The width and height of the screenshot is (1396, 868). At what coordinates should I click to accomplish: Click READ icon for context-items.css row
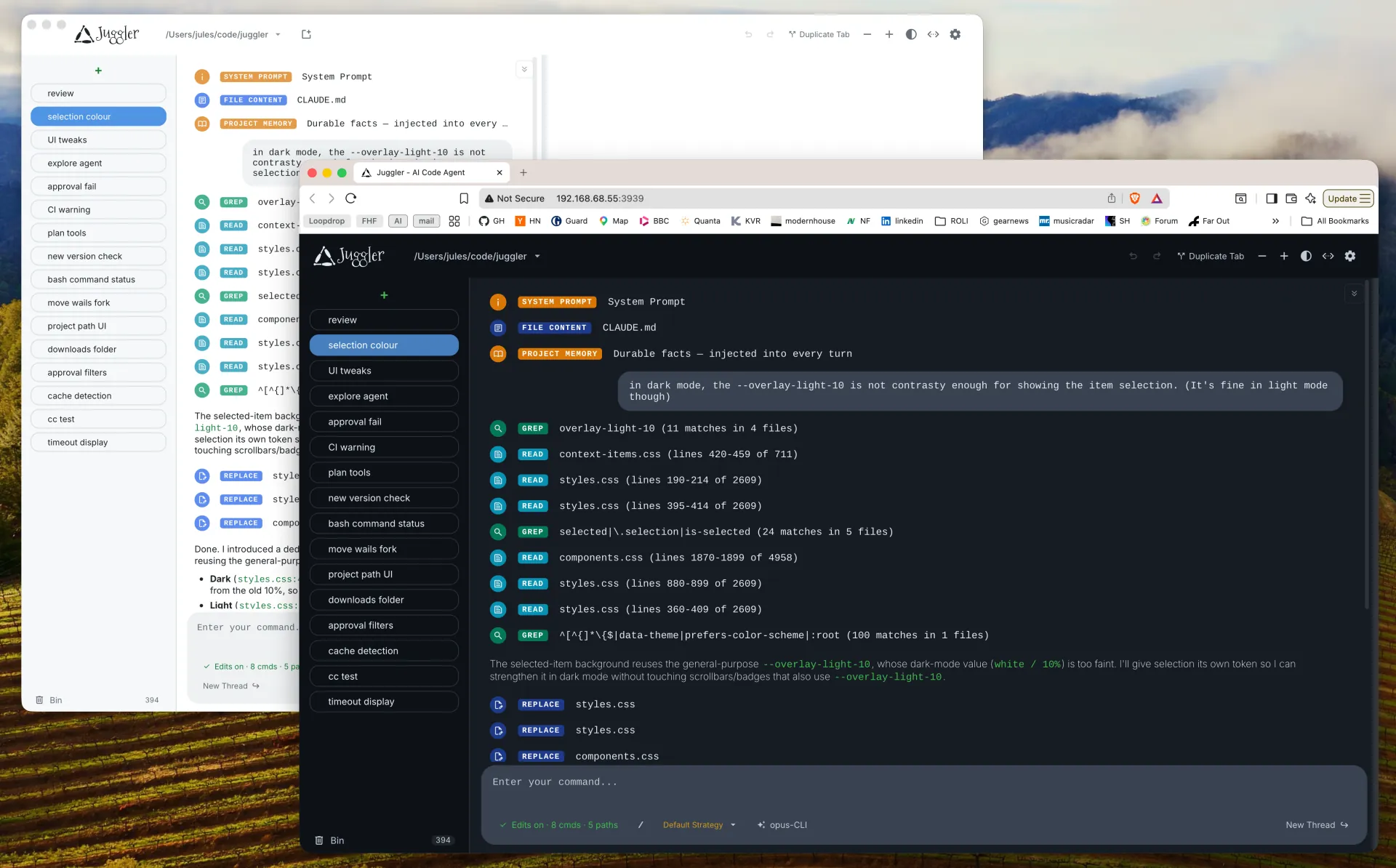coord(498,454)
